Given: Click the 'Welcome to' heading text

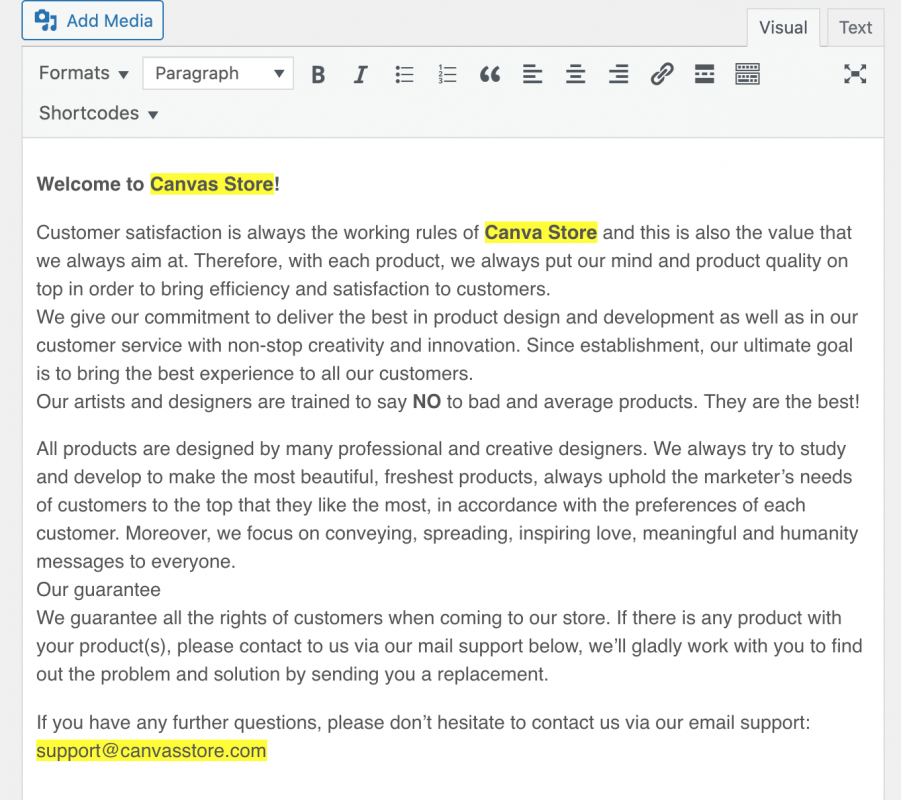Looking at the screenshot, I should pyautogui.click(x=90, y=184).
